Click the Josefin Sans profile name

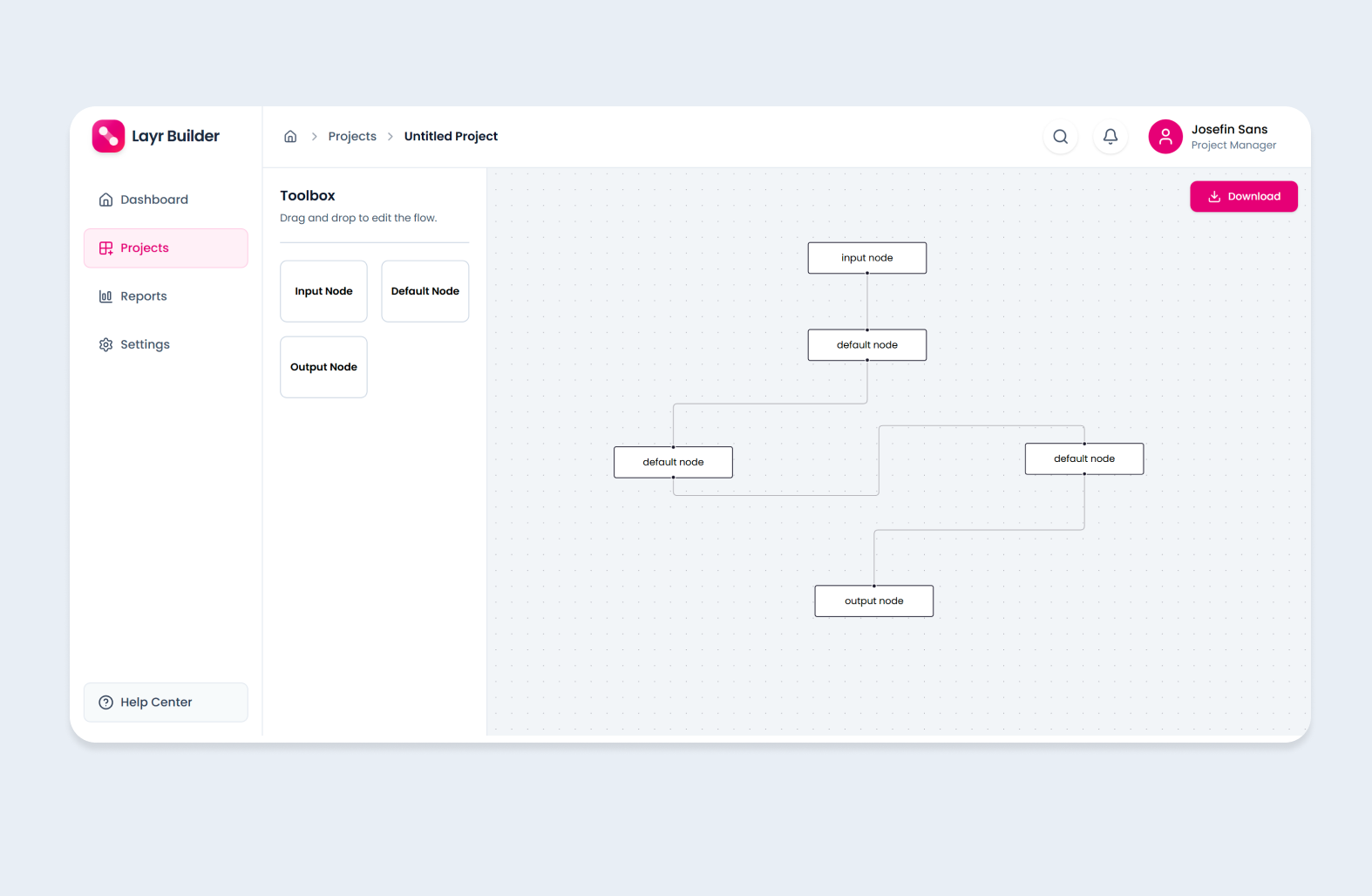1229,130
